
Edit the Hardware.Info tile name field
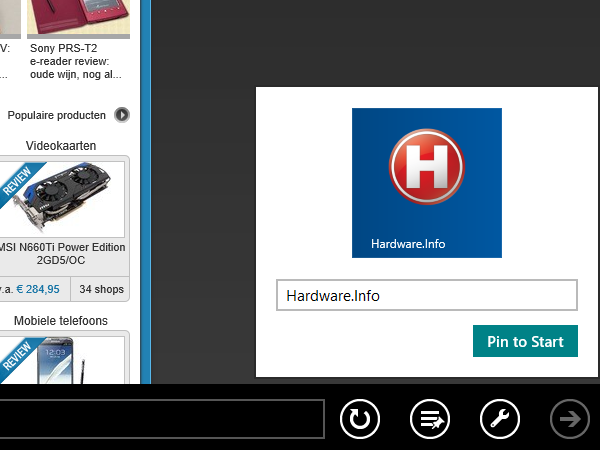tap(427, 295)
